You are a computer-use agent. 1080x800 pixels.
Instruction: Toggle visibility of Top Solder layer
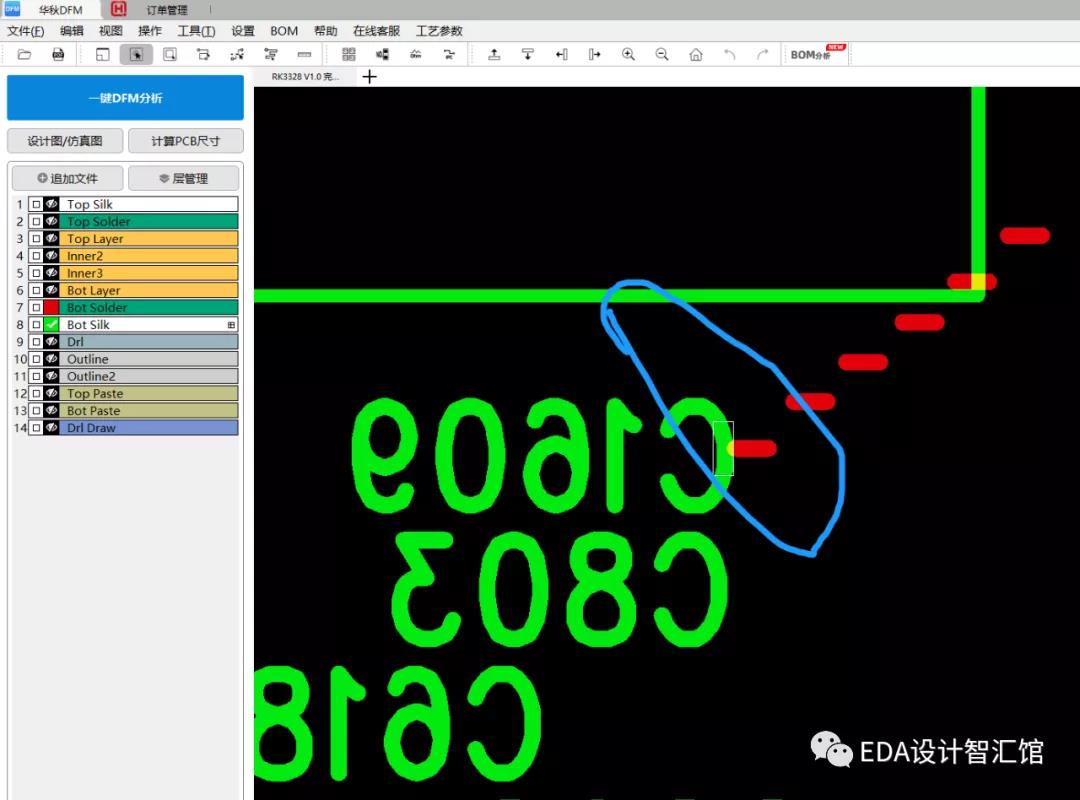(52, 221)
